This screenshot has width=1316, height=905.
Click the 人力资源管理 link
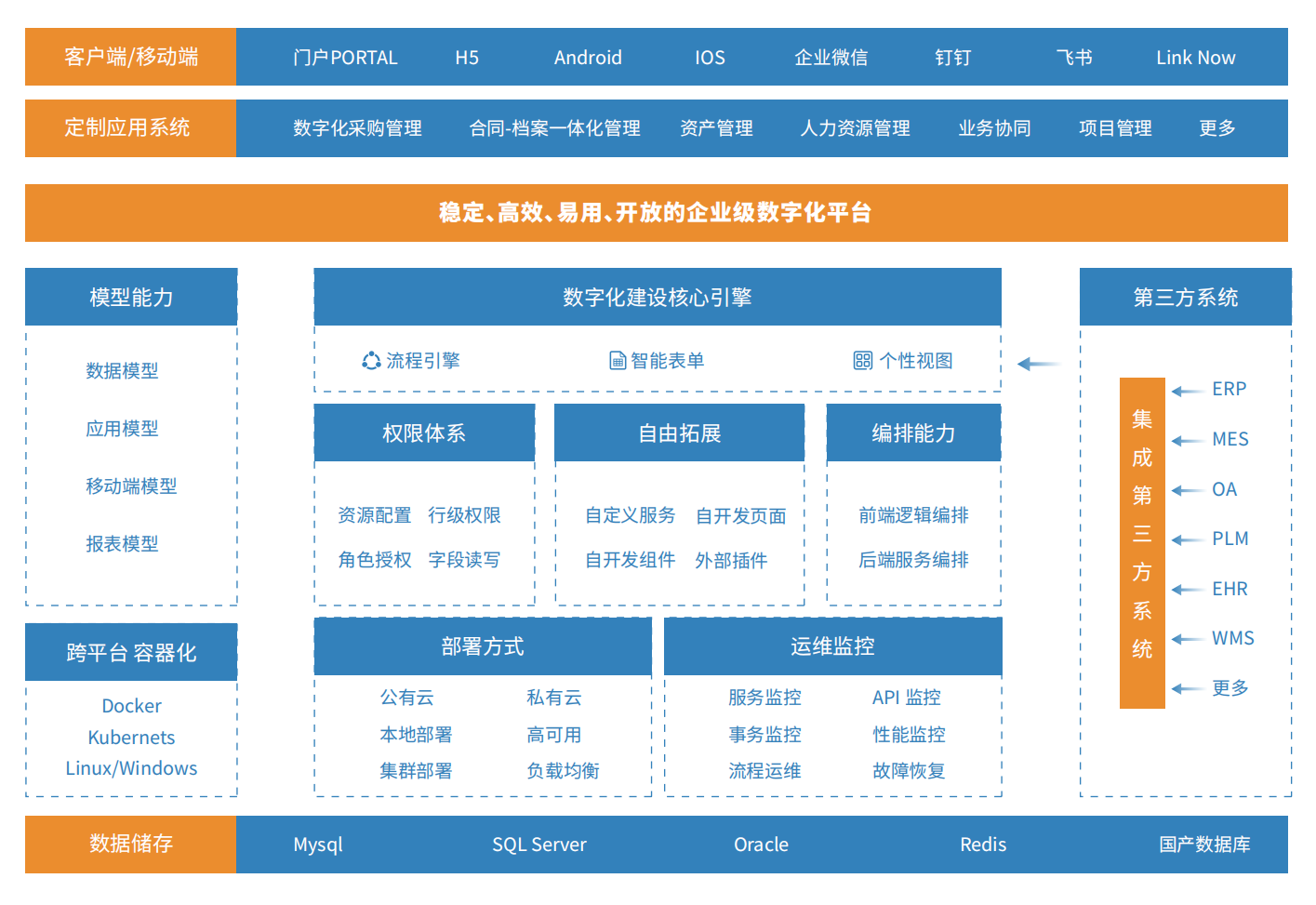[855, 128]
